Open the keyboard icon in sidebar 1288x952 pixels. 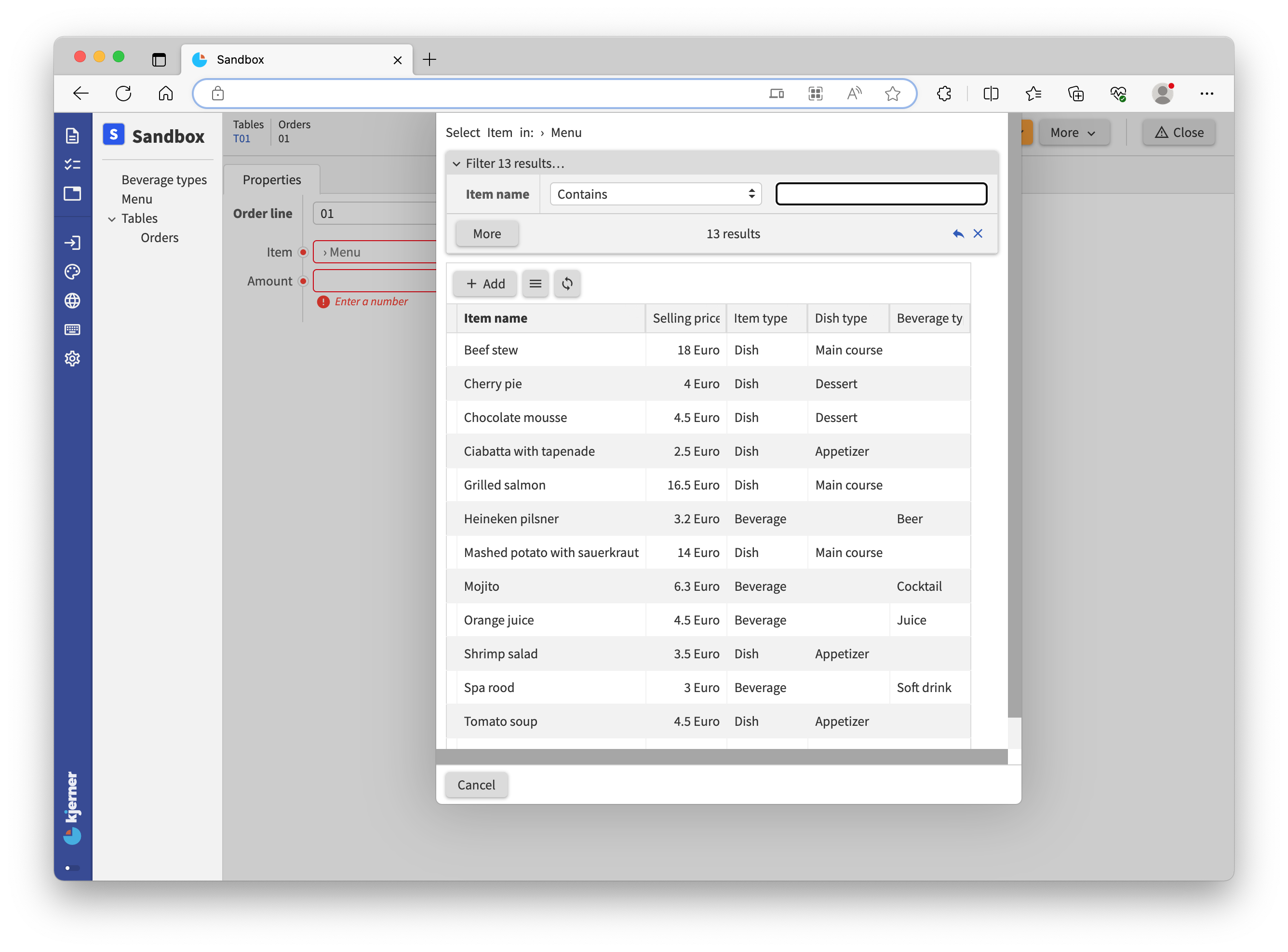[x=72, y=329]
